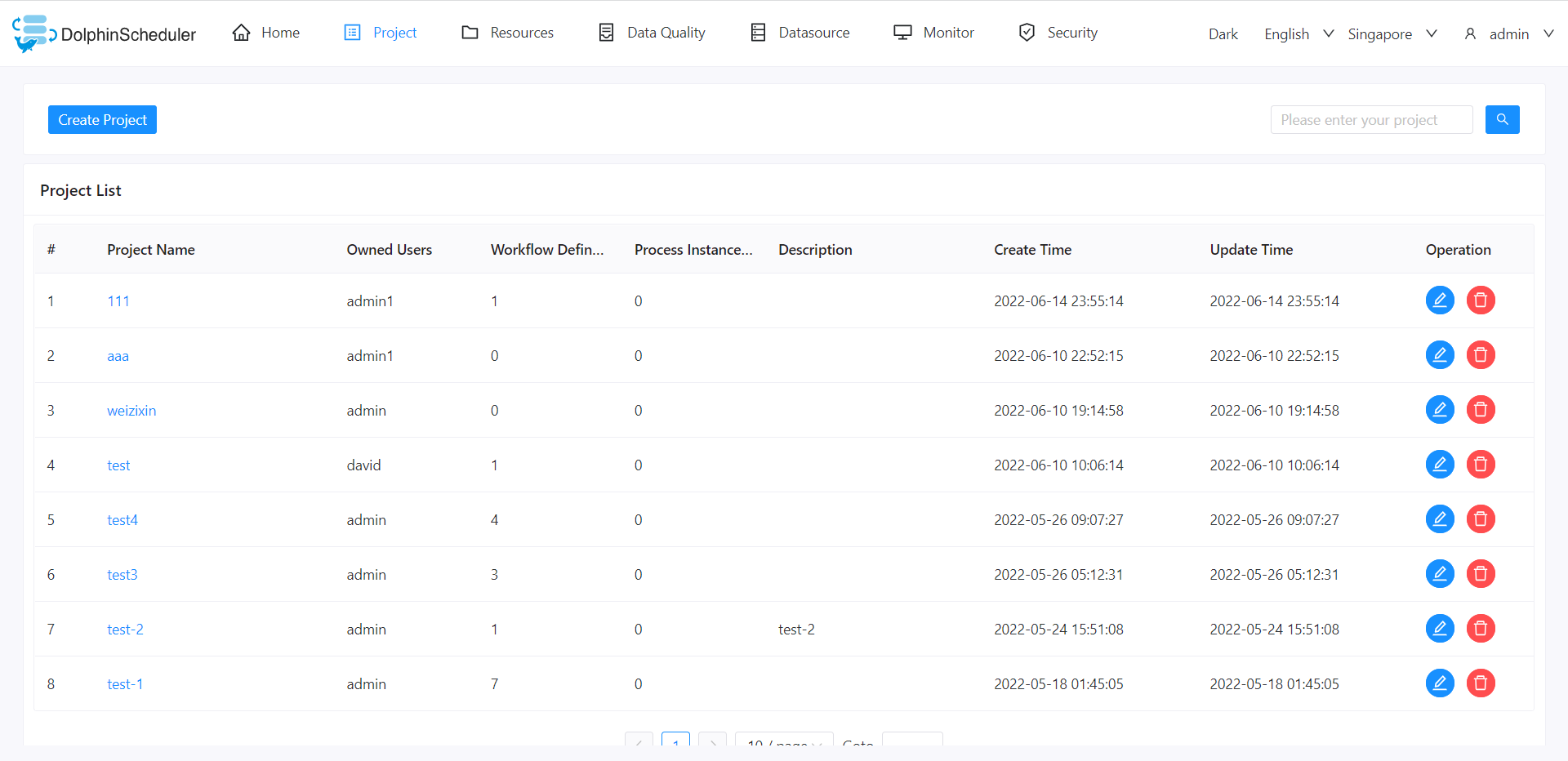
Task: Switch to Dark theme
Action: click(x=1223, y=33)
